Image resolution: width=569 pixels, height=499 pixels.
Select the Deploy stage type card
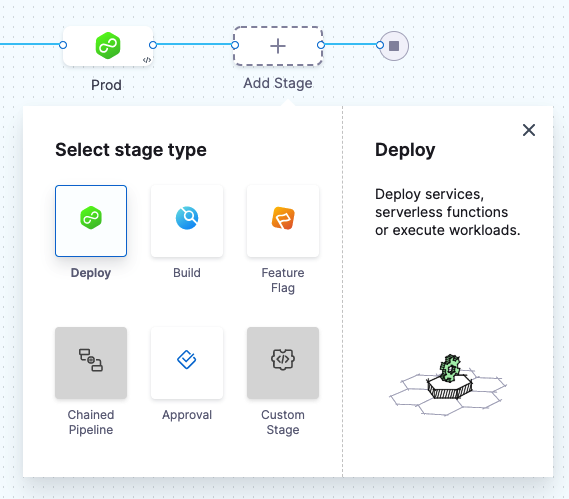(91, 221)
